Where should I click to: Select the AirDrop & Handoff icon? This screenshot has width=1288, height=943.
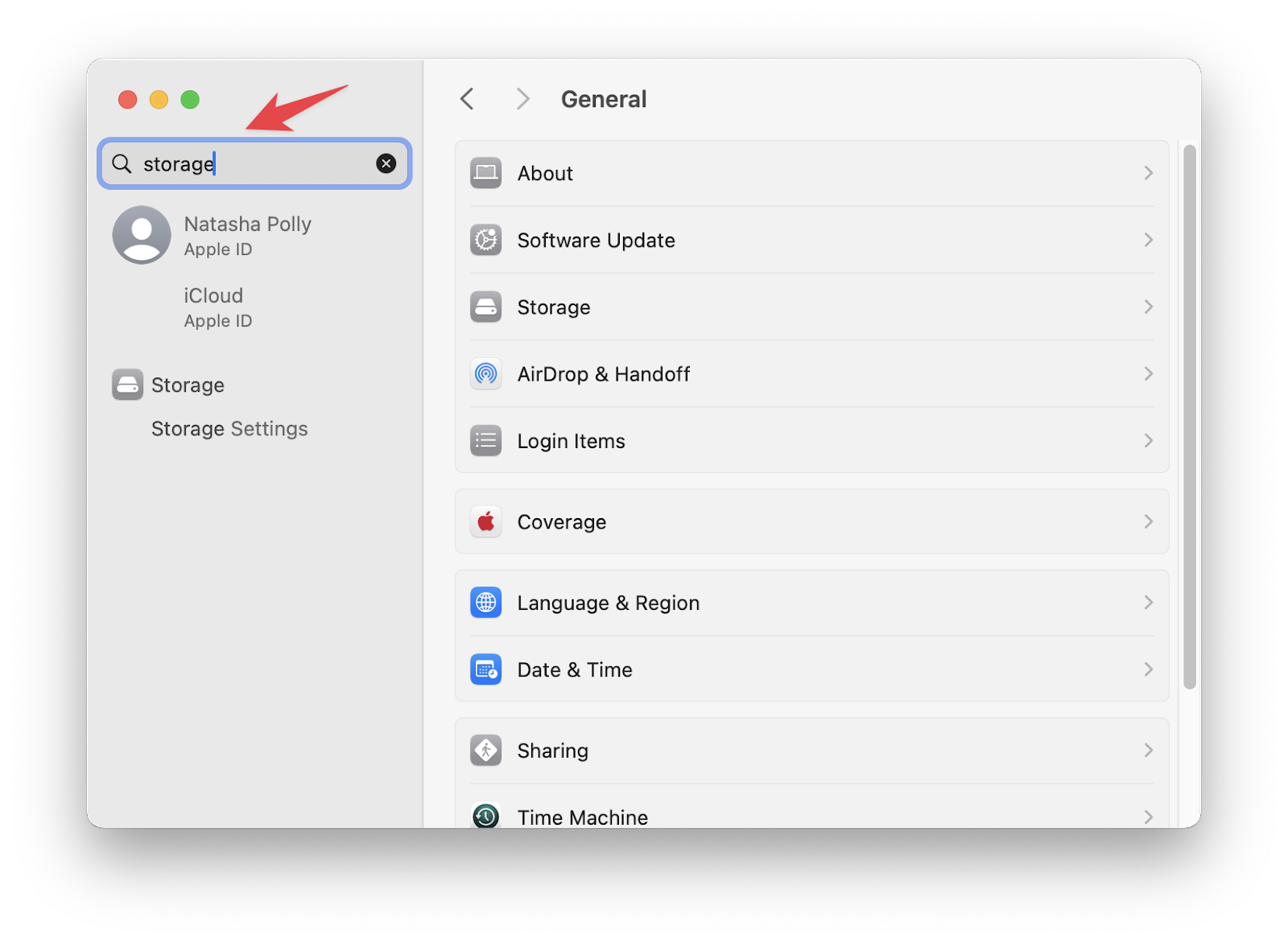pyautogui.click(x=485, y=373)
